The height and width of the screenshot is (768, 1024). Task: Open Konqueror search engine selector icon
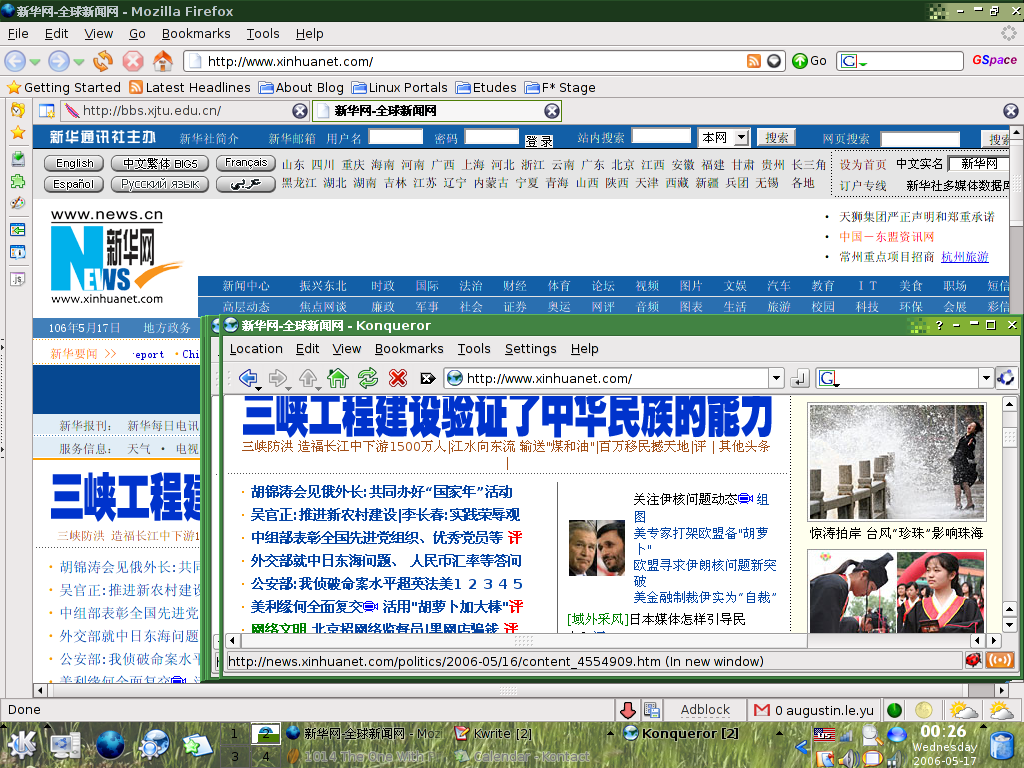click(x=828, y=378)
